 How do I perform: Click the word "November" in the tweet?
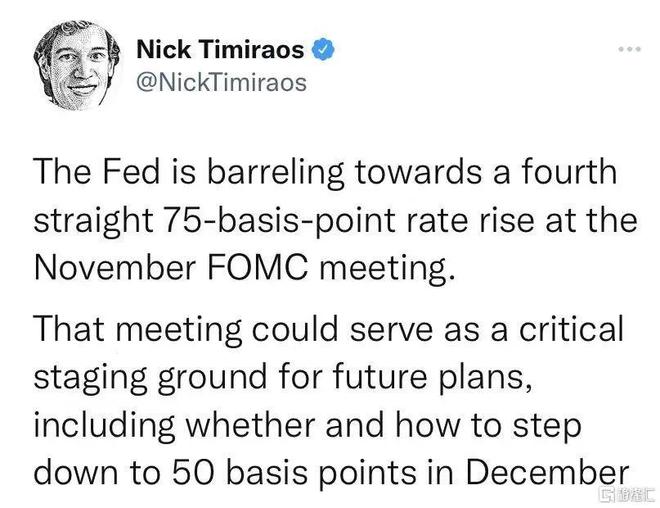coord(115,268)
